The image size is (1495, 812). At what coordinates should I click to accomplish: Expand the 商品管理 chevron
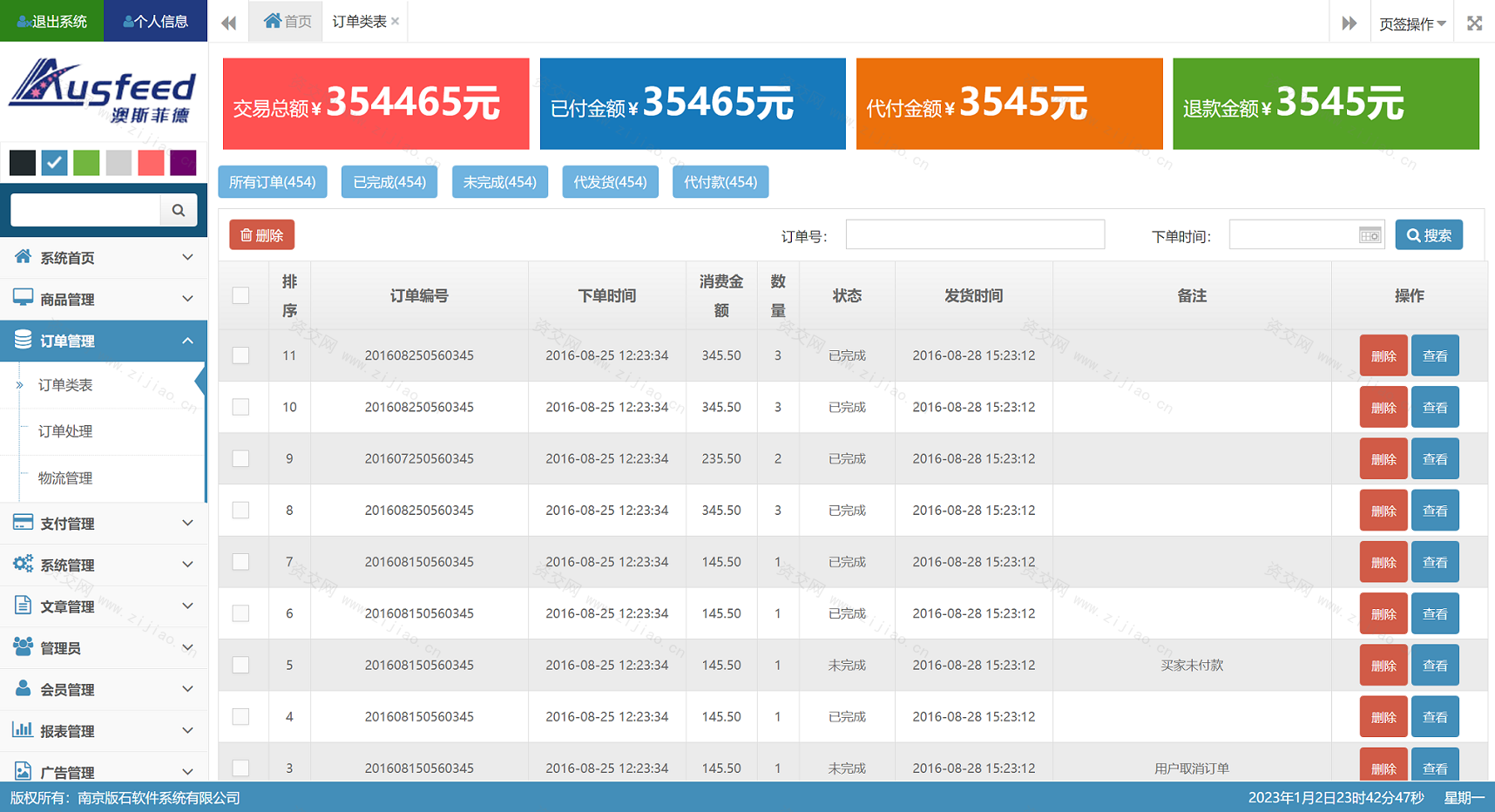tap(187, 299)
